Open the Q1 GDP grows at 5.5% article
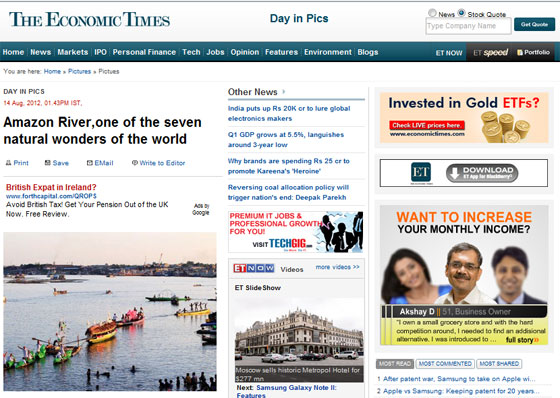560x398 pixels. coord(286,140)
